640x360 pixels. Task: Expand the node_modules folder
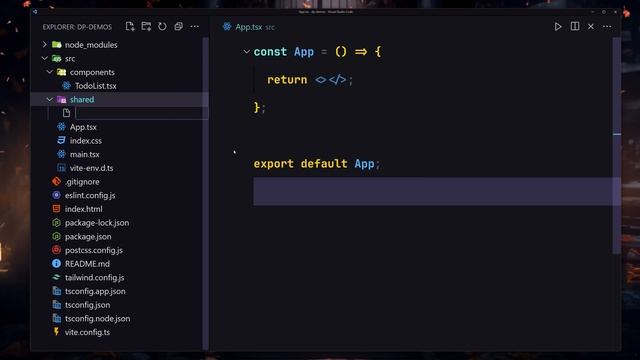(45, 44)
